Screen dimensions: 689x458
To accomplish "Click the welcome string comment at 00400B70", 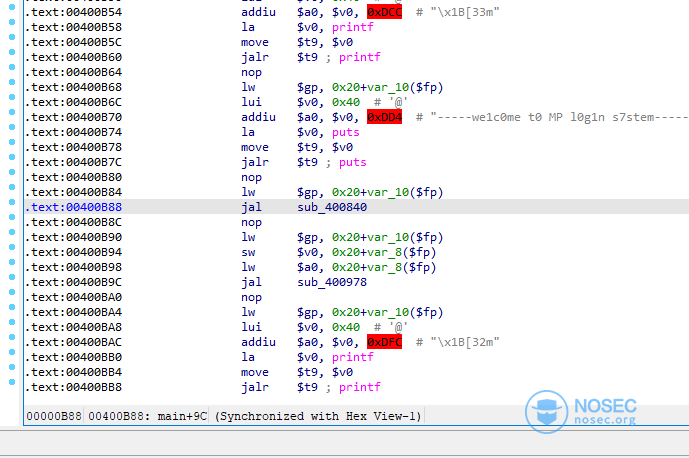I will (560, 117).
